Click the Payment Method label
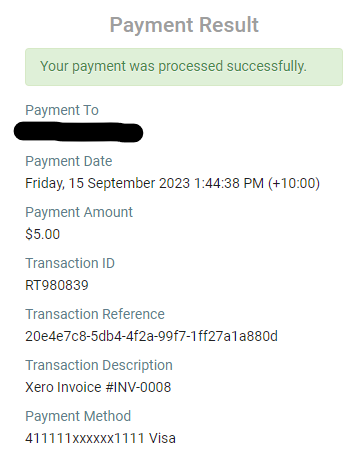This screenshot has width=362, height=452. [x=78, y=416]
